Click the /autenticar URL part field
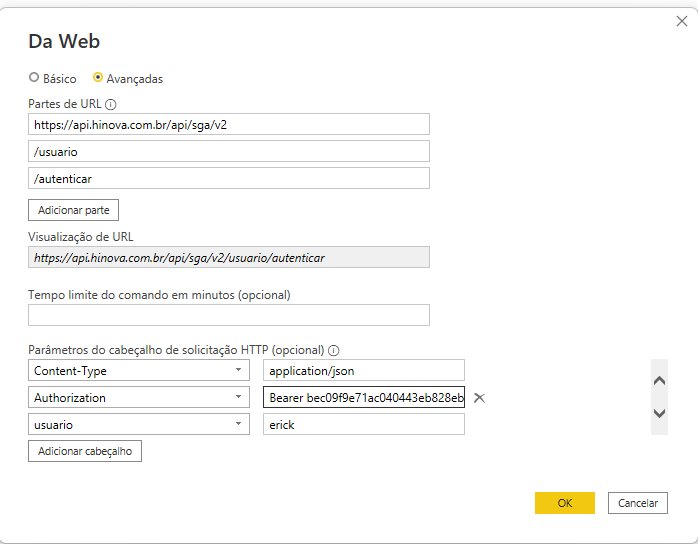Image resolution: width=698 pixels, height=544 pixels. 229,178
